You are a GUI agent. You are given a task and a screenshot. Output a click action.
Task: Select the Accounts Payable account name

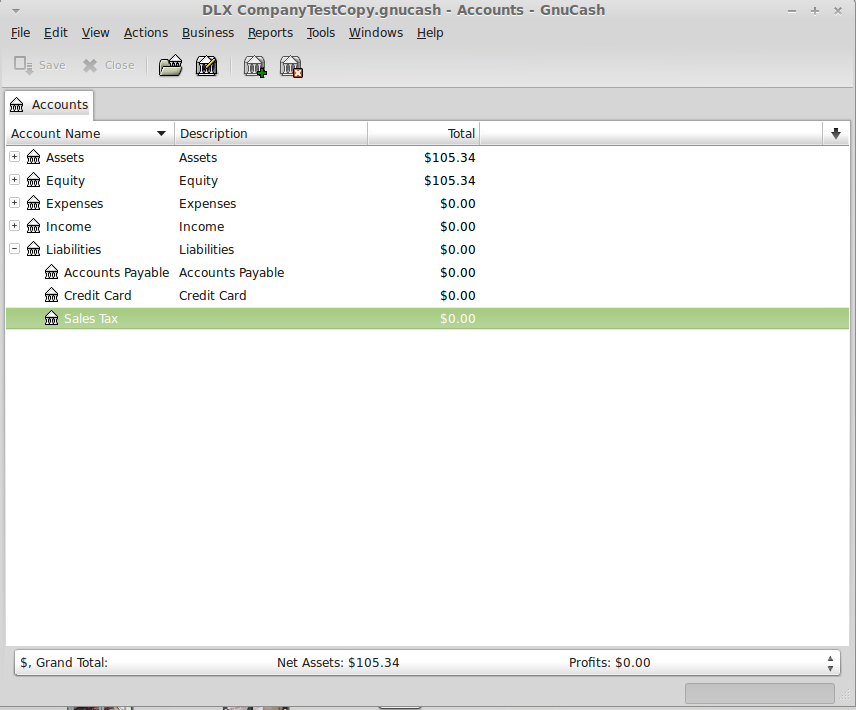pyautogui.click(x=116, y=272)
